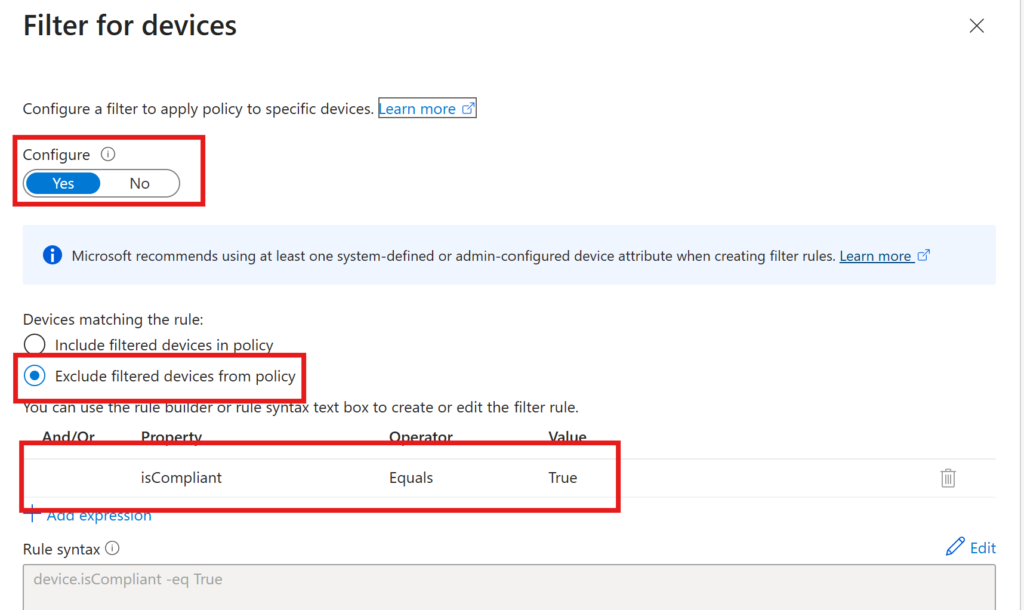Click the plus icon for Add expression

(x=32, y=515)
